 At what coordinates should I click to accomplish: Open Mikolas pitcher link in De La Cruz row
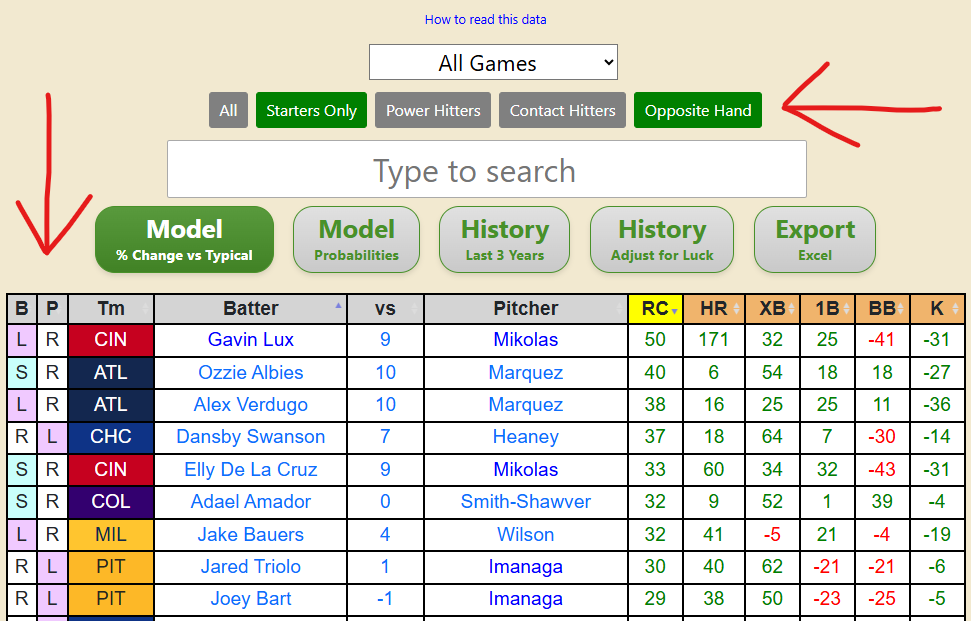tap(526, 470)
